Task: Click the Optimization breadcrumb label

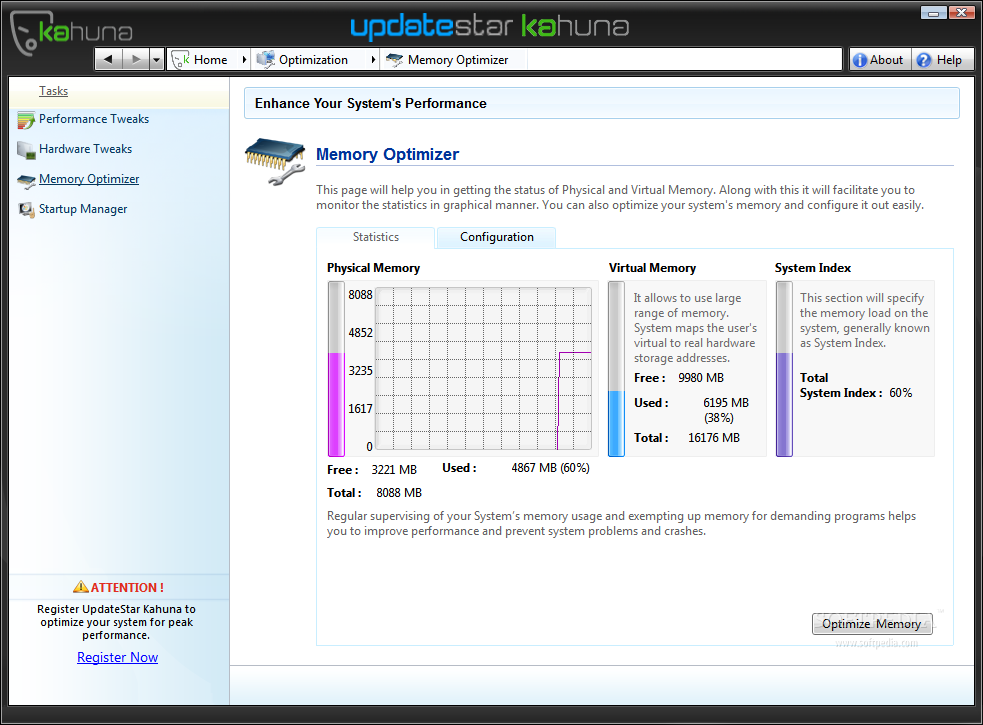Action: 313,60
